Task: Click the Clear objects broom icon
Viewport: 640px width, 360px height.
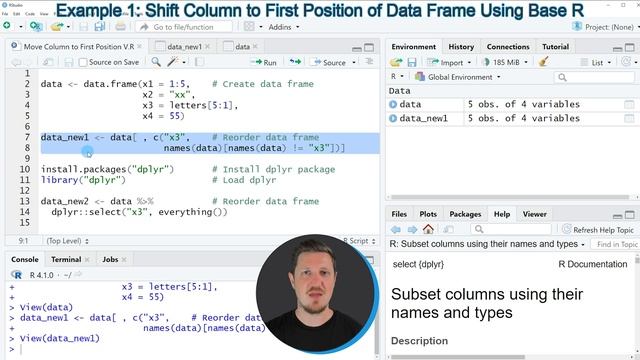Action: pos(543,62)
